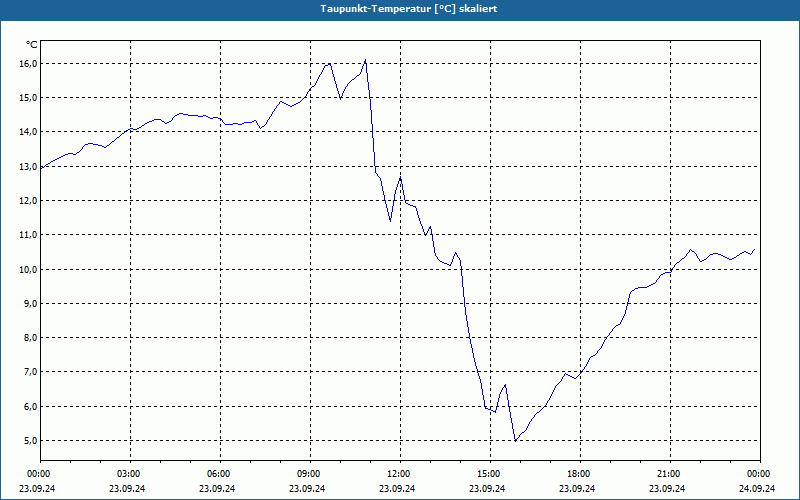800x500 pixels.
Task: Click the '23.09.24' date under '03:00'
Action: point(127,488)
